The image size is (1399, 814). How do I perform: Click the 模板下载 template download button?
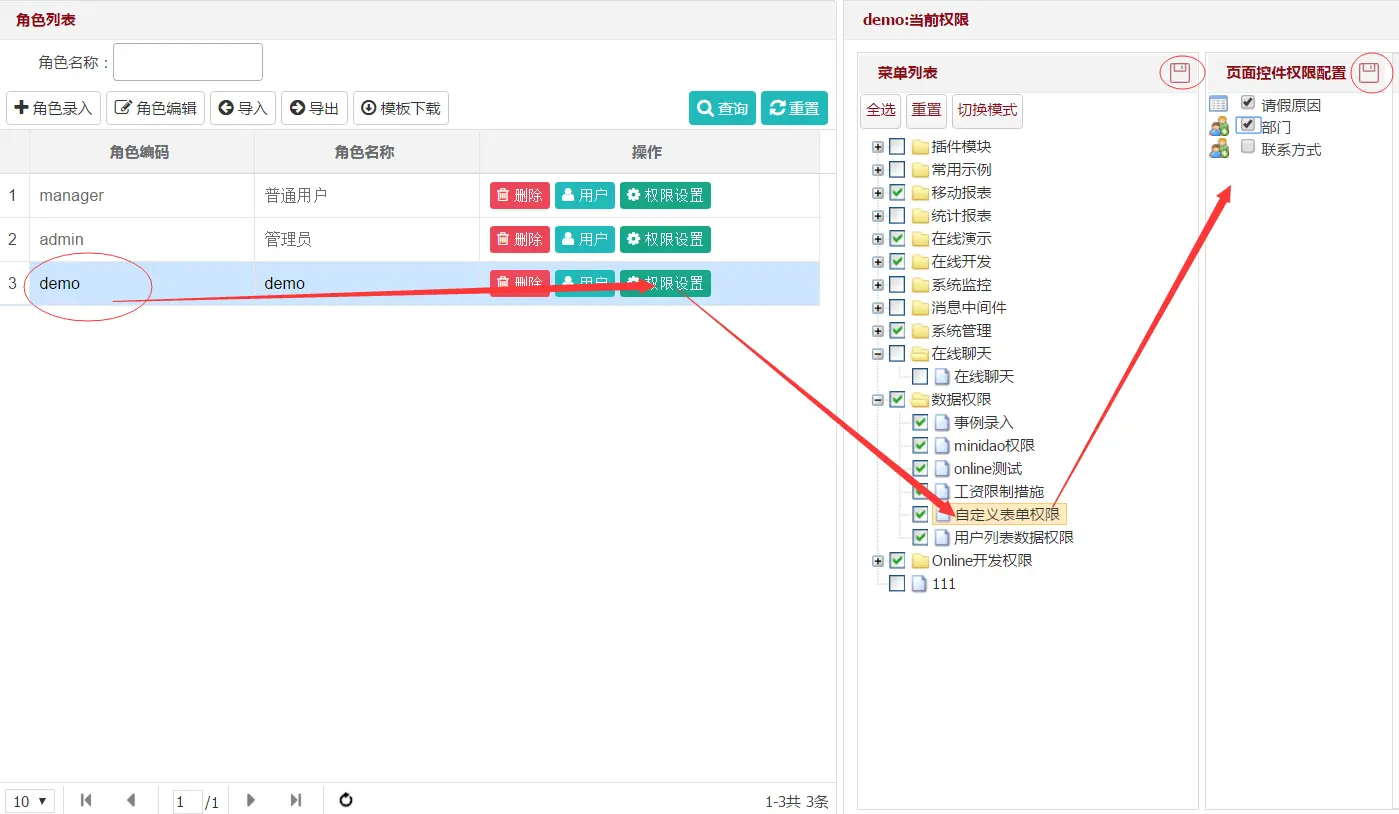pos(401,108)
